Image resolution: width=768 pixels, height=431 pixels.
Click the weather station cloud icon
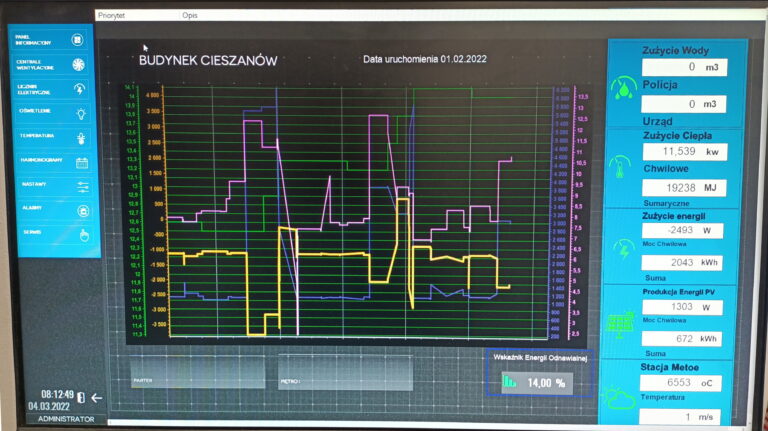click(x=618, y=399)
